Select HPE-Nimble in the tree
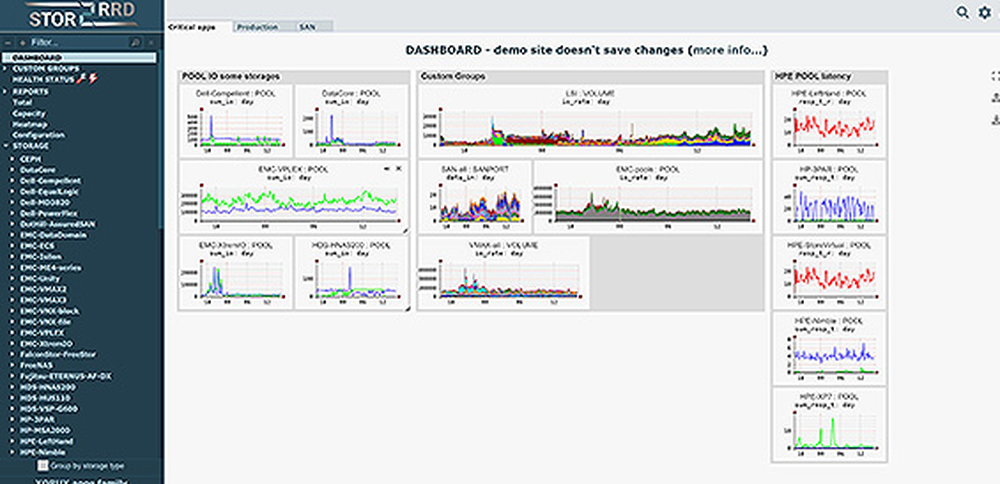The width and height of the screenshot is (1000, 484). tap(43, 453)
